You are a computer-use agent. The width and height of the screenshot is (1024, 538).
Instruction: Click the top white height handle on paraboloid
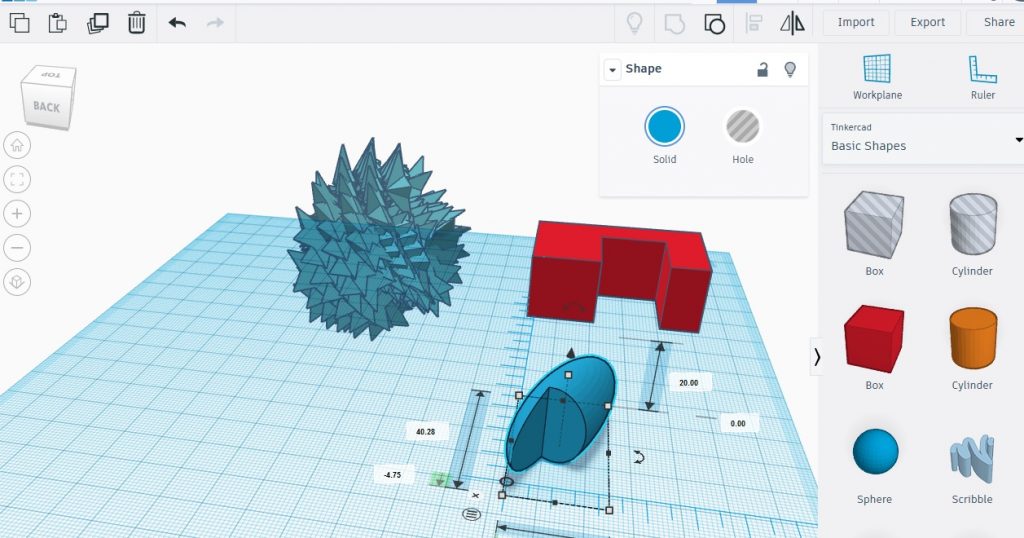pos(568,375)
